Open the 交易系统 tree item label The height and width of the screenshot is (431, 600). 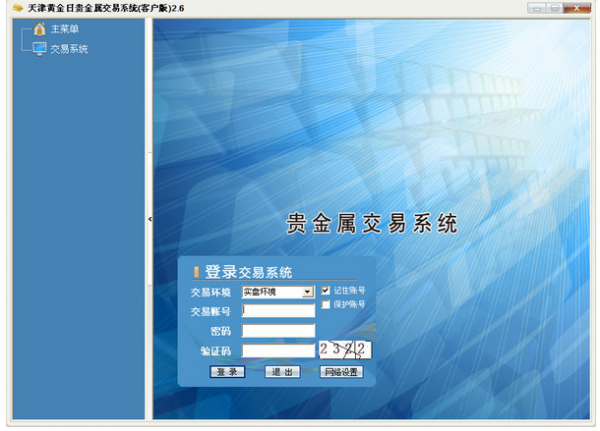point(69,49)
